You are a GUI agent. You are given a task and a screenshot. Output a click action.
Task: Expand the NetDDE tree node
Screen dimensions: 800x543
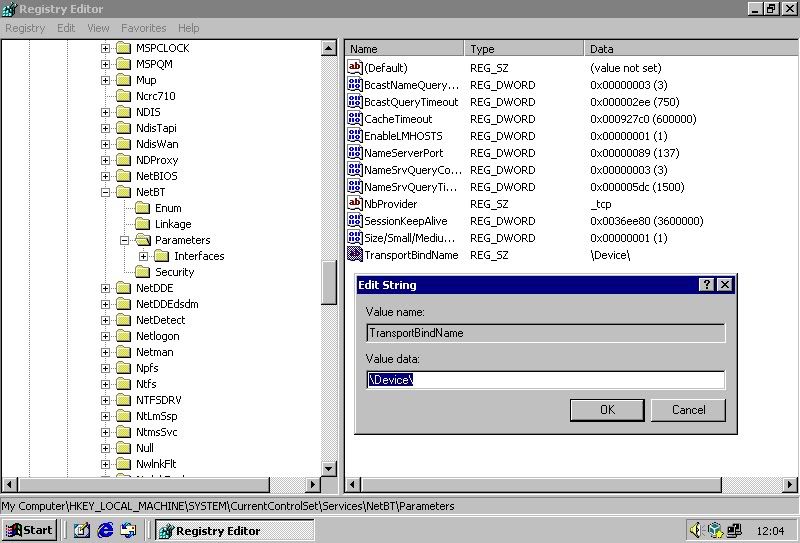105,288
